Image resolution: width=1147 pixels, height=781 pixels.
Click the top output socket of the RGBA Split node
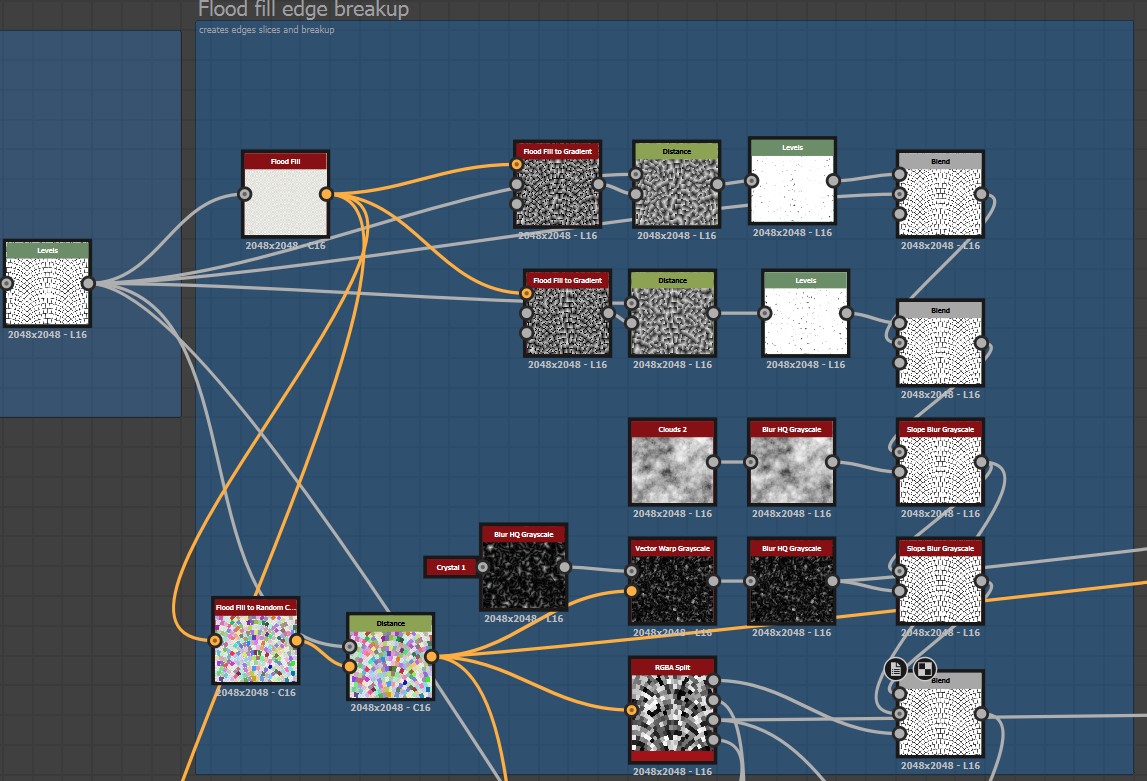click(713, 680)
